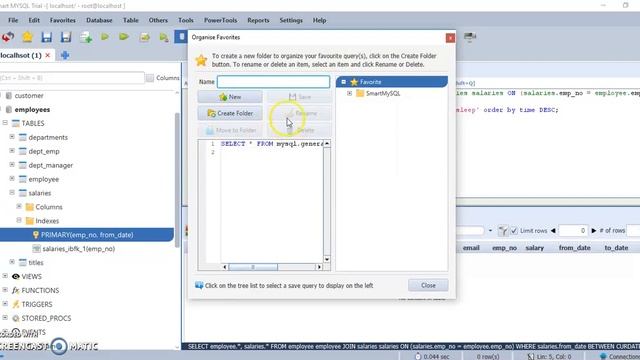Viewport: 640px width, 360px height.
Task: Click the customer database icon
Action: [9, 96]
